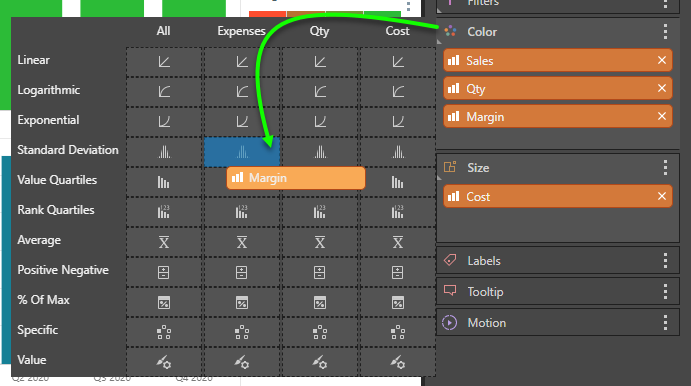Choose Value Quartiles icon in All column
The image size is (691, 386).
164,182
